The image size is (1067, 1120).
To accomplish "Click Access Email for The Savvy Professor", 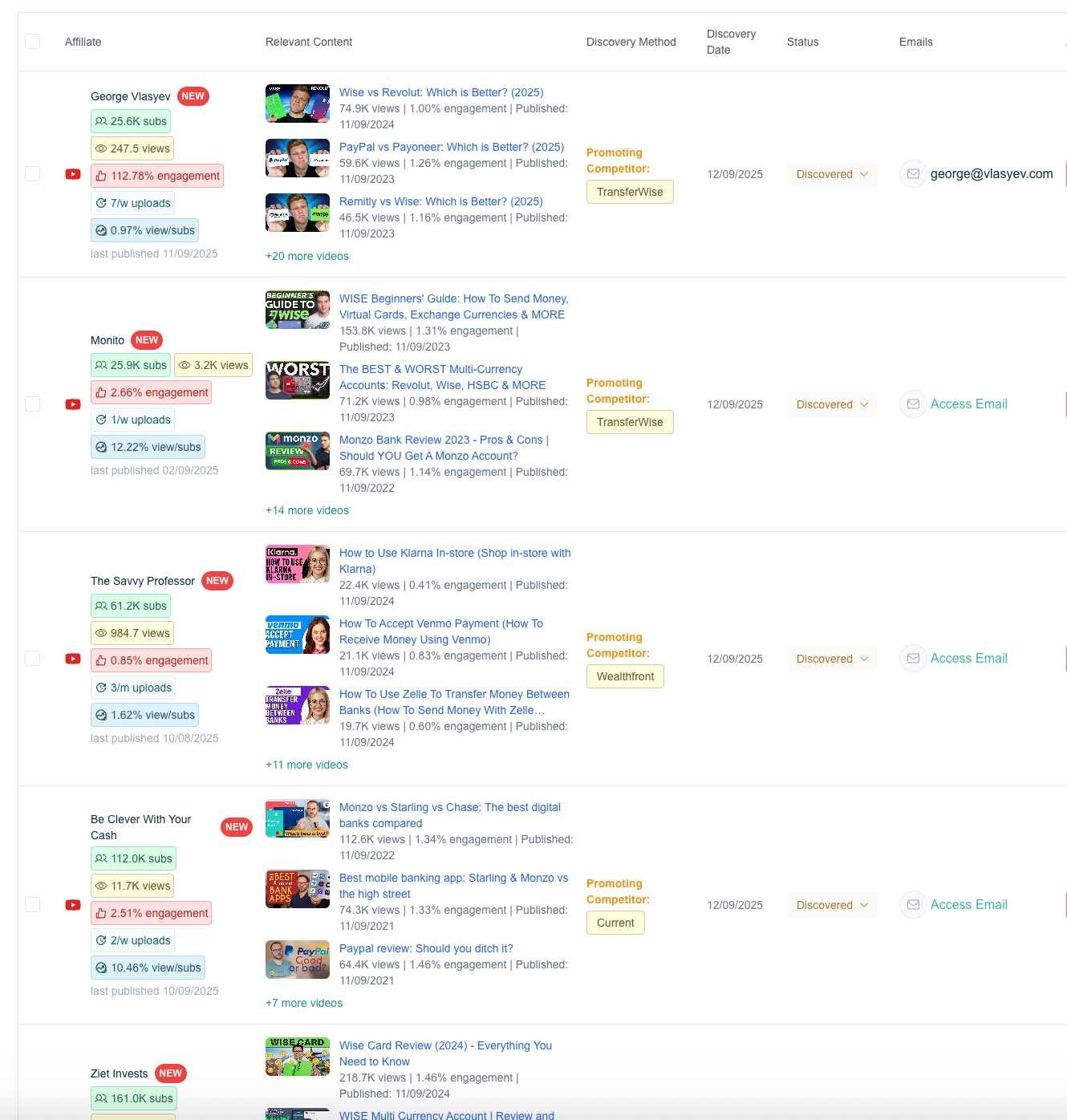I will click(969, 659).
